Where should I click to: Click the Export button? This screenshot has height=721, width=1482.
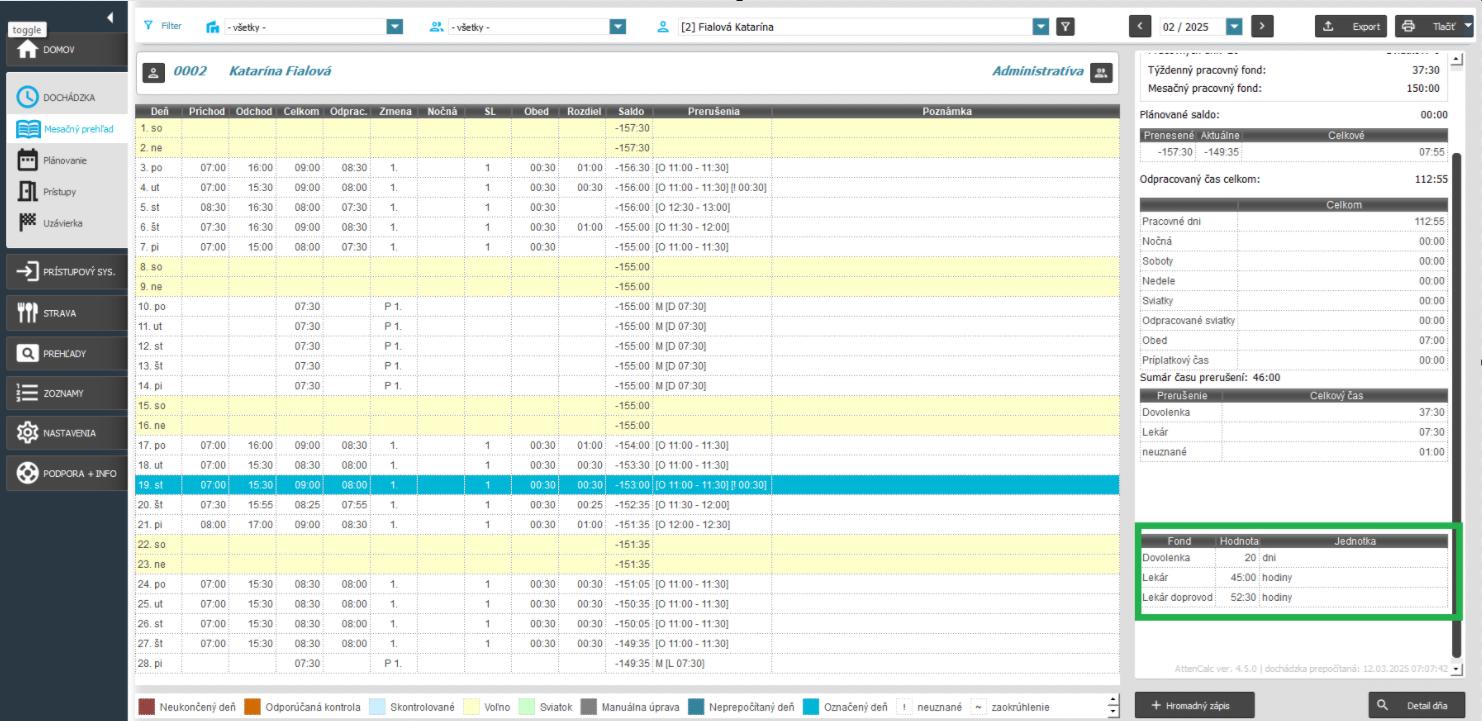1351,27
